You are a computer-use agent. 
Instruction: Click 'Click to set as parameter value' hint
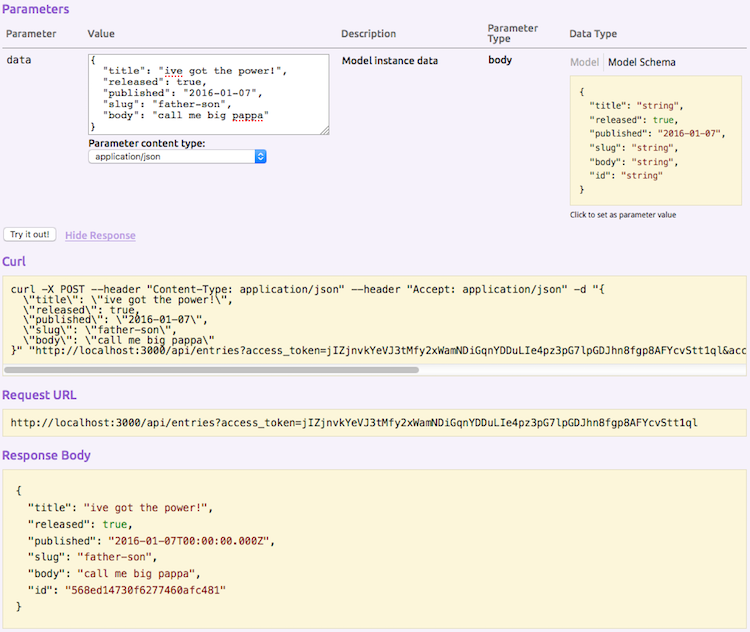pyautogui.click(x=623, y=215)
